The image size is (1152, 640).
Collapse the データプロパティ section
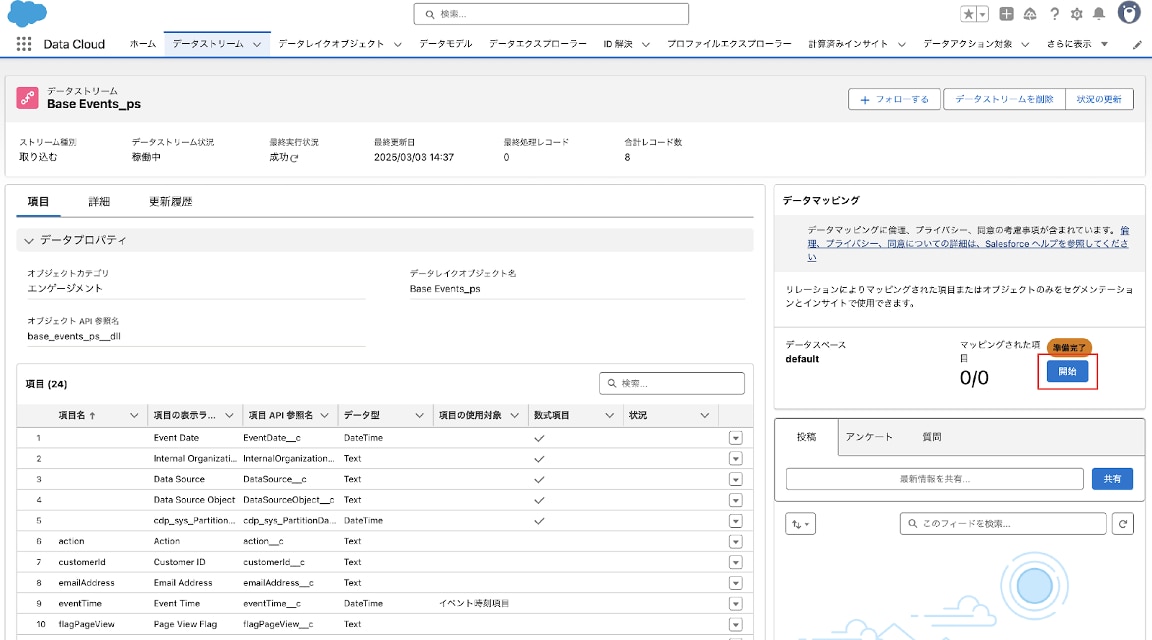pyautogui.click(x=29, y=241)
